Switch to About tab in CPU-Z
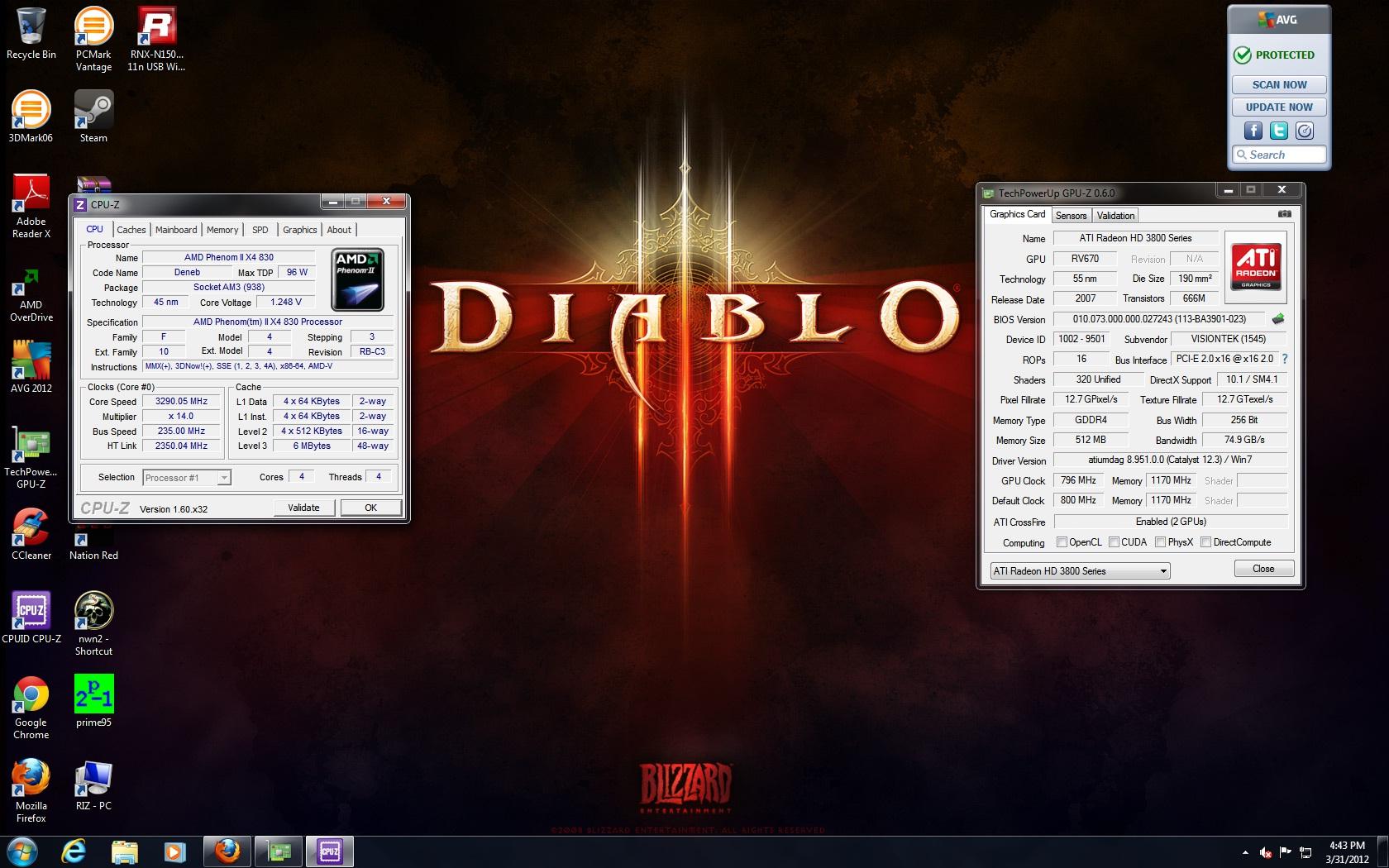 click(339, 230)
